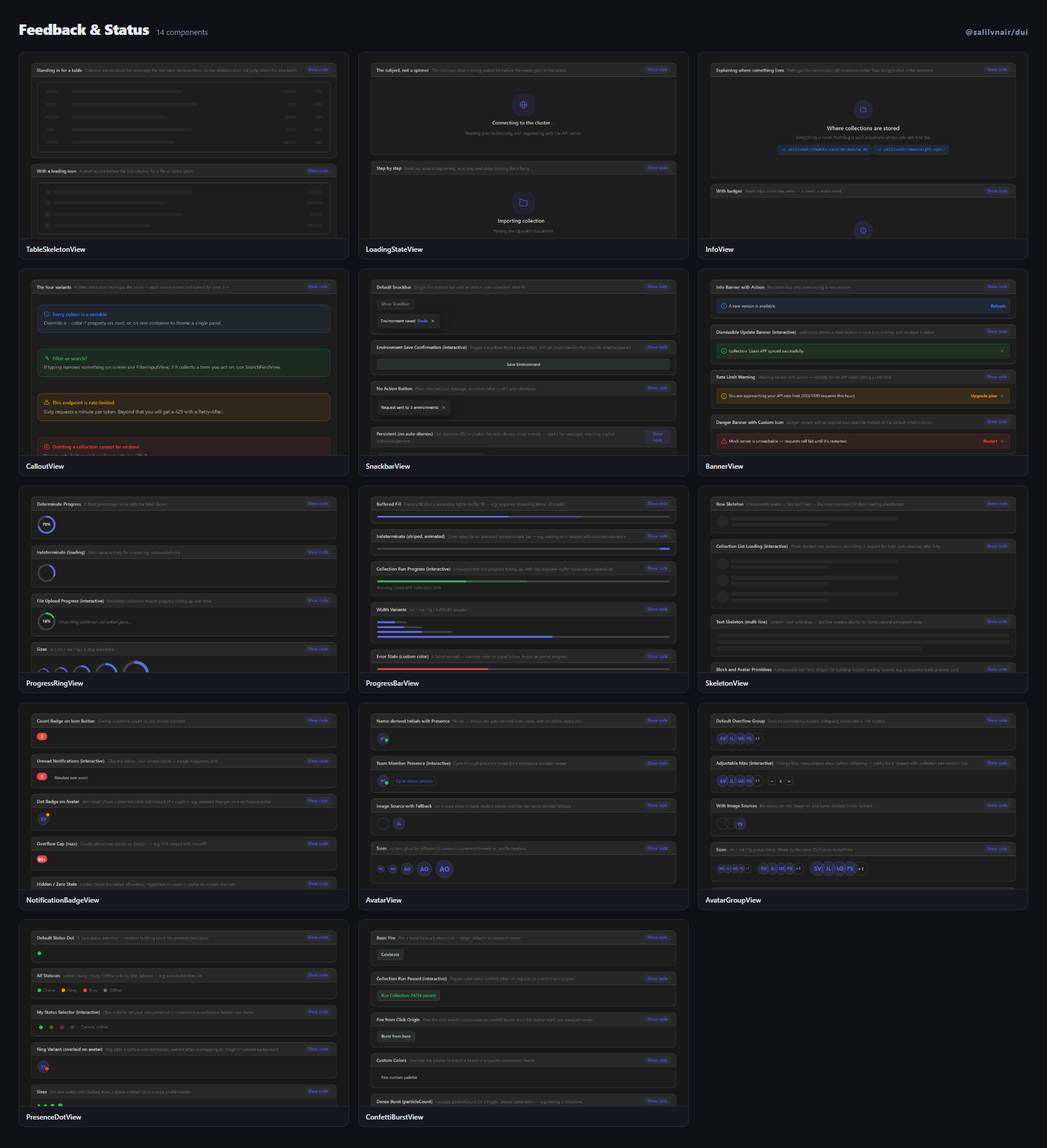The height and width of the screenshot is (1148, 1047).
Task: Click the Show Snackbar button
Action: 396,304
